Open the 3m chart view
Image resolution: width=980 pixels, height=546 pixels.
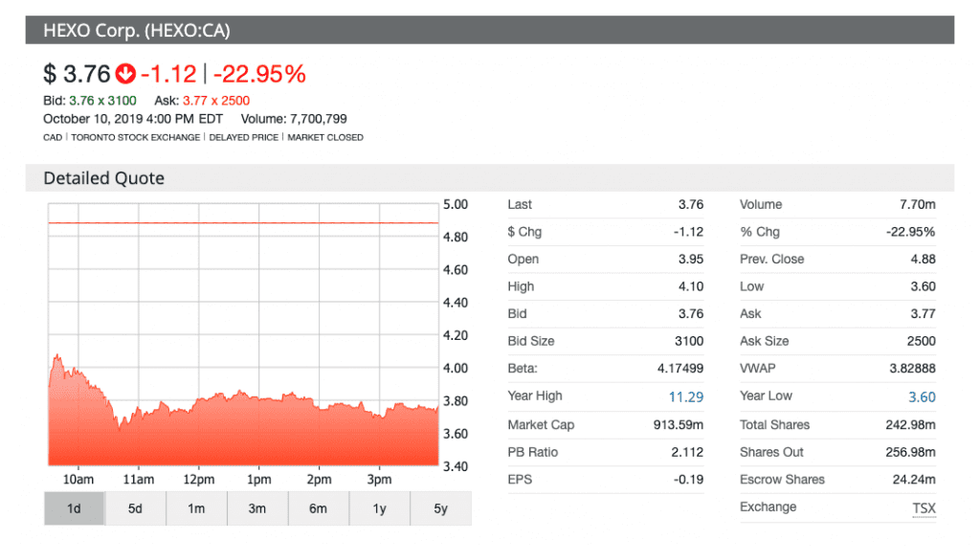pyautogui.click(x=257, y=508)
